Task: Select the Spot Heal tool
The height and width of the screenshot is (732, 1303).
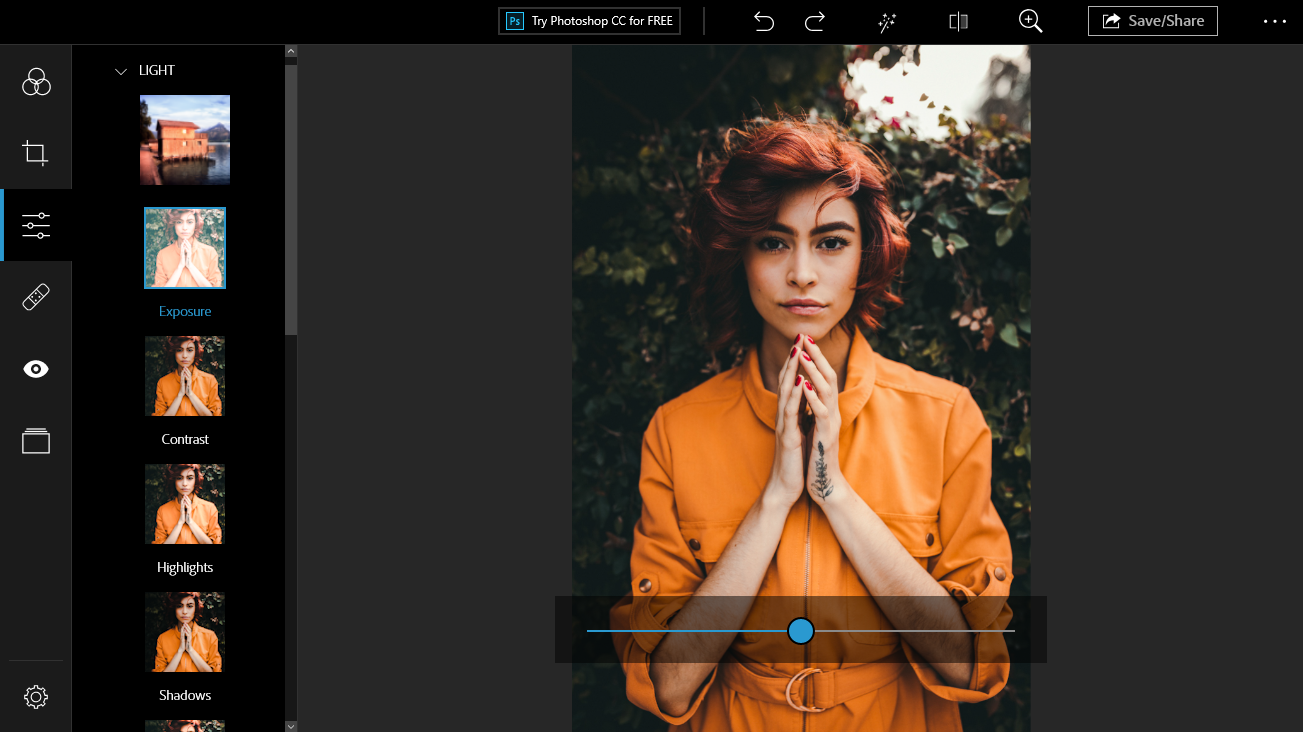Action: pos(36,296)
